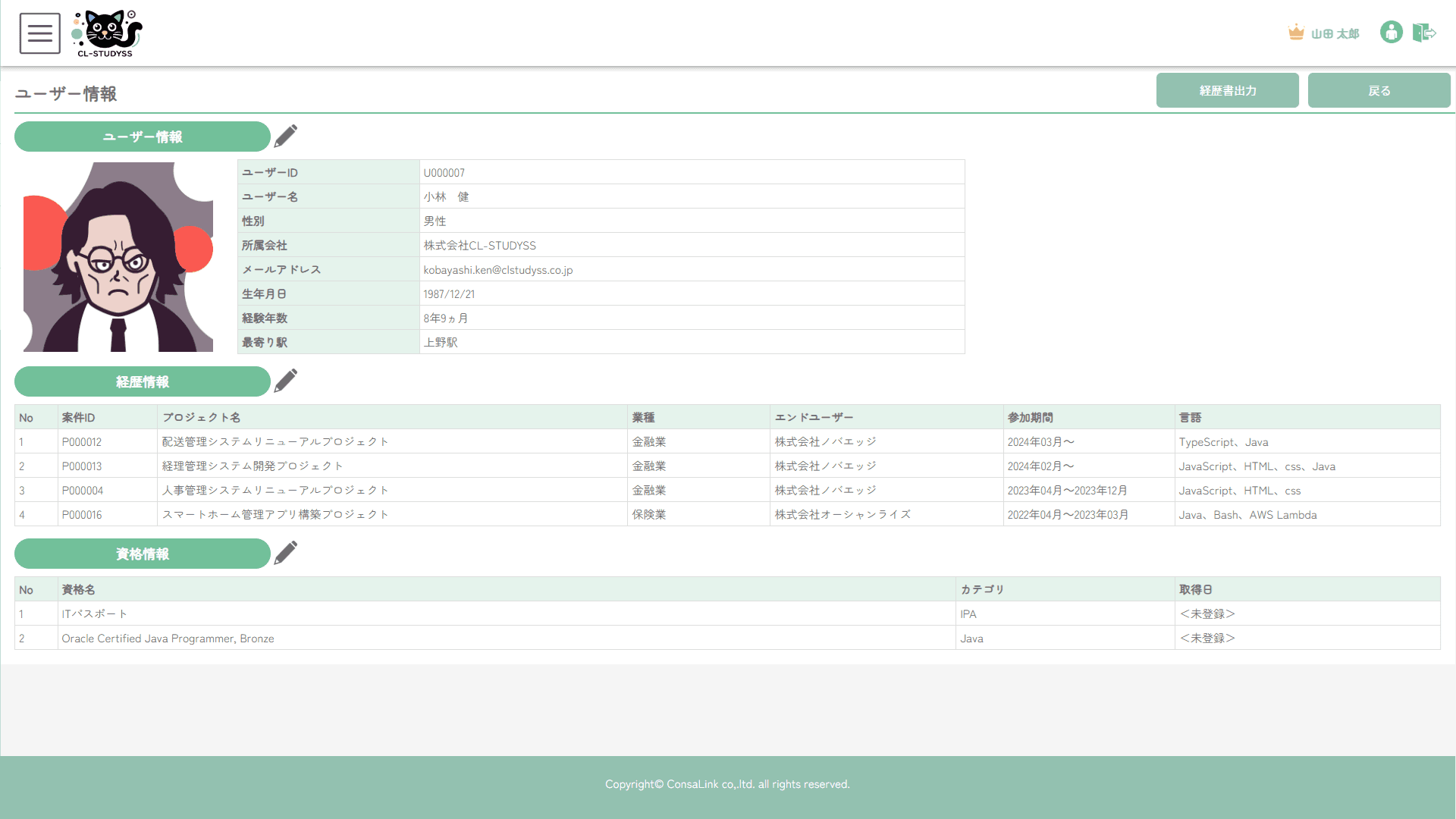
Task: Select the email kobayashi.ken@clstudyss.co.jp
Action: [497, 269]
